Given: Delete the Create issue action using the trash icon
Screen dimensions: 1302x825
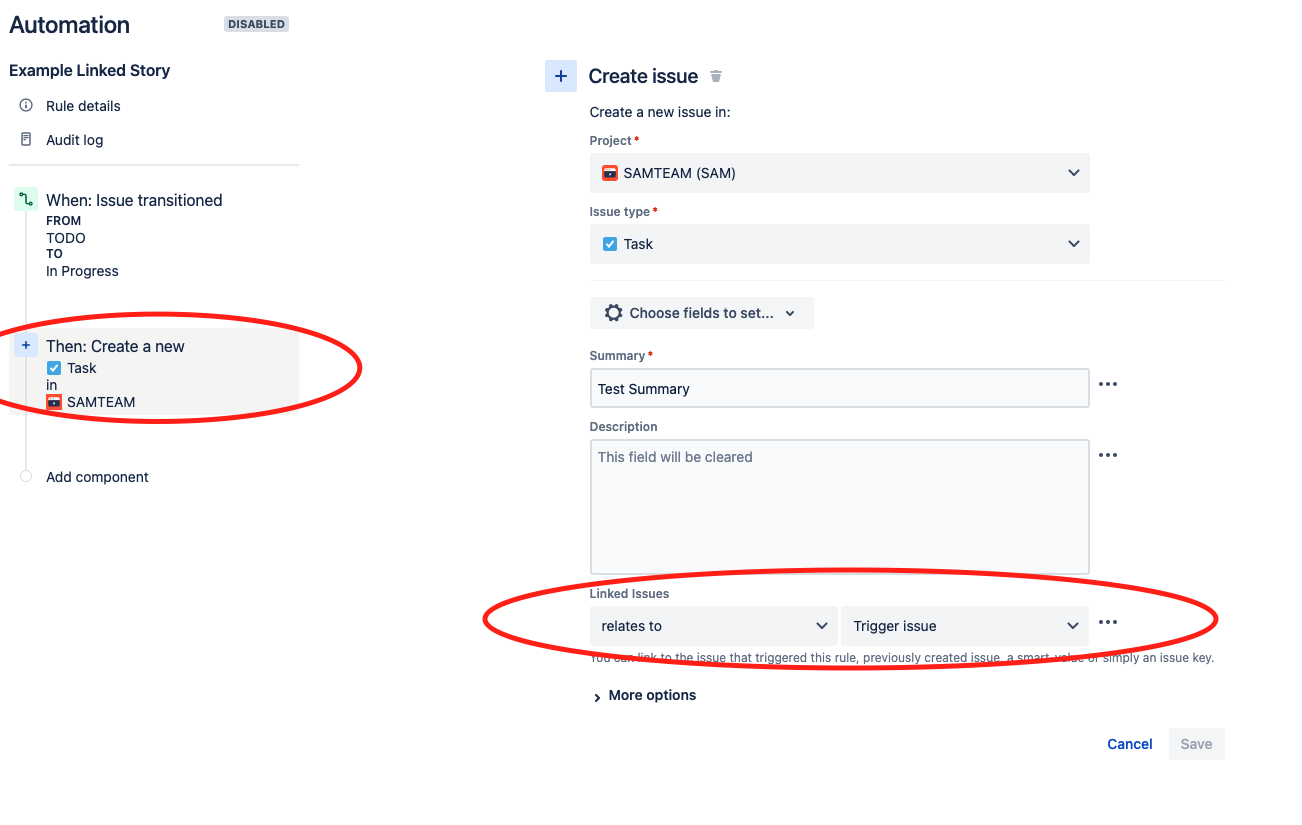Looking at the screenshot, I should click(x=716, y=75).
